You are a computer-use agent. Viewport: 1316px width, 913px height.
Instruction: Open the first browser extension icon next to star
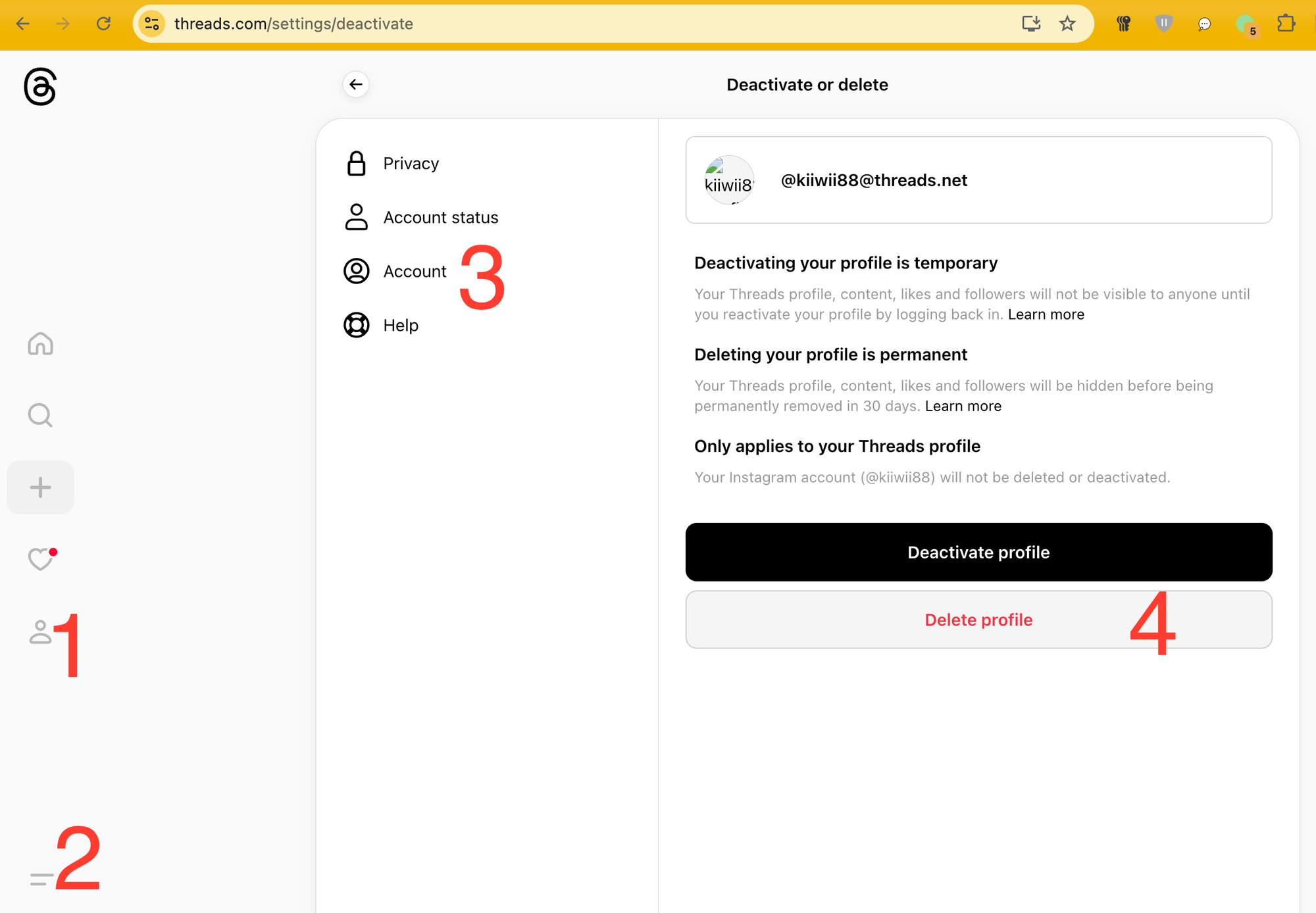[1123, 24]
